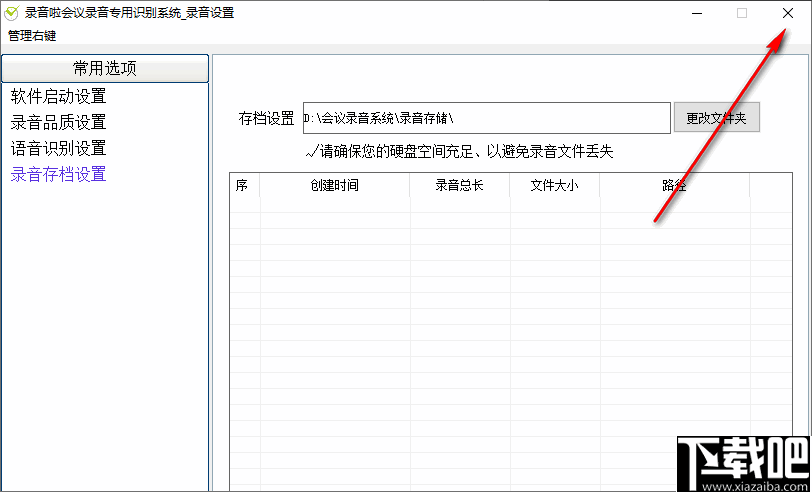Viewport: 812px width, 492px height.
Task: Click the application icon in title bar
Action: pos(11,13)
